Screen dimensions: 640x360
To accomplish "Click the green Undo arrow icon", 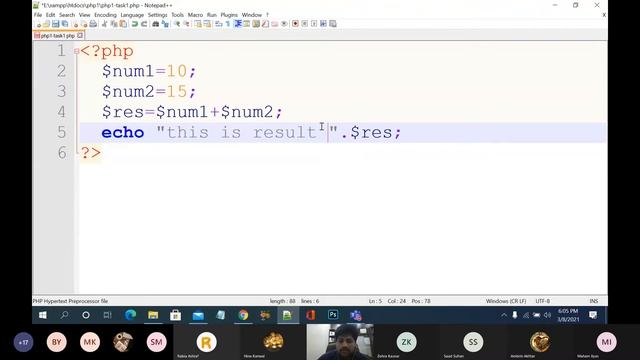I will [x=134, y=24].
